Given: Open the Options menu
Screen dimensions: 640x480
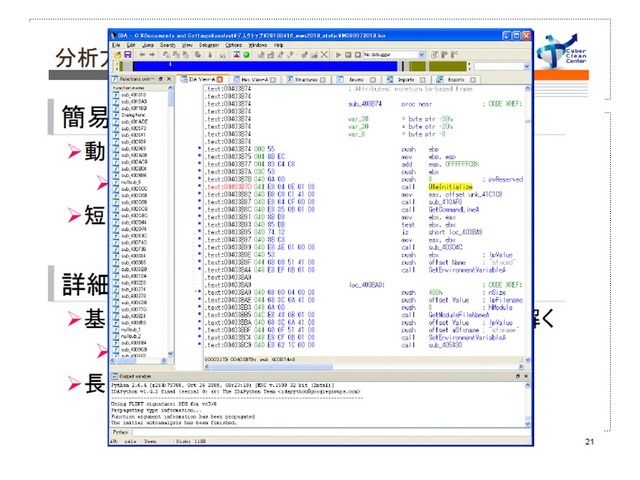Looking at the screenshot, I should tap(233, 45).
